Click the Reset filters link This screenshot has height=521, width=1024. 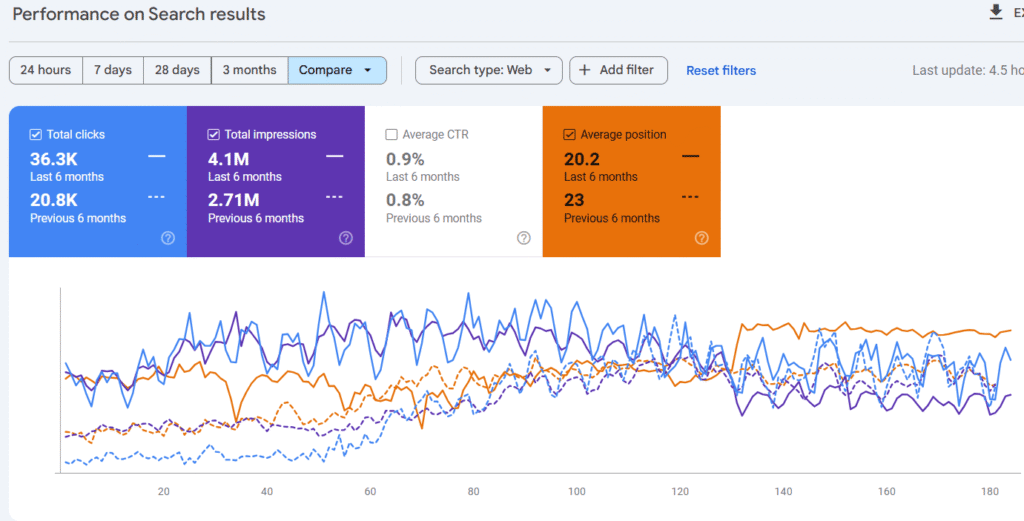pyautogui.click(x=721, y=70)
